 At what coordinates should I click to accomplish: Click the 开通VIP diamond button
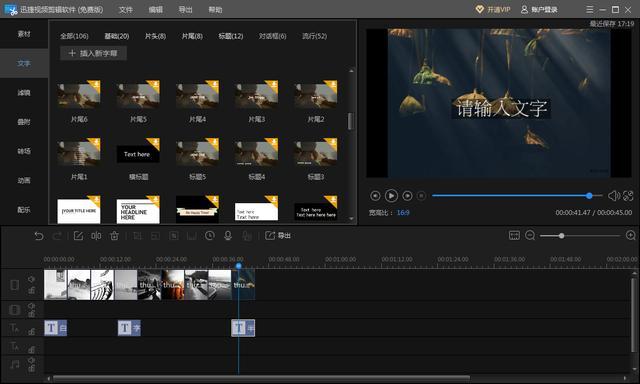493,9
